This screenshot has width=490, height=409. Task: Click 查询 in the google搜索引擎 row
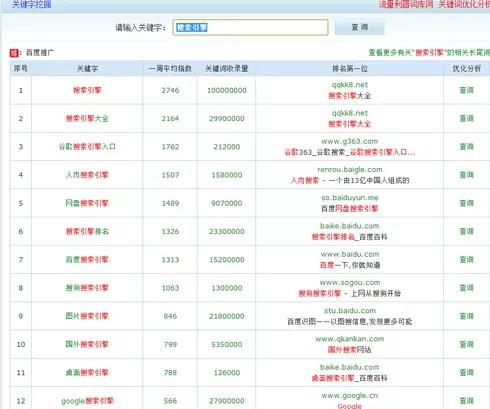tap(467, 401)
